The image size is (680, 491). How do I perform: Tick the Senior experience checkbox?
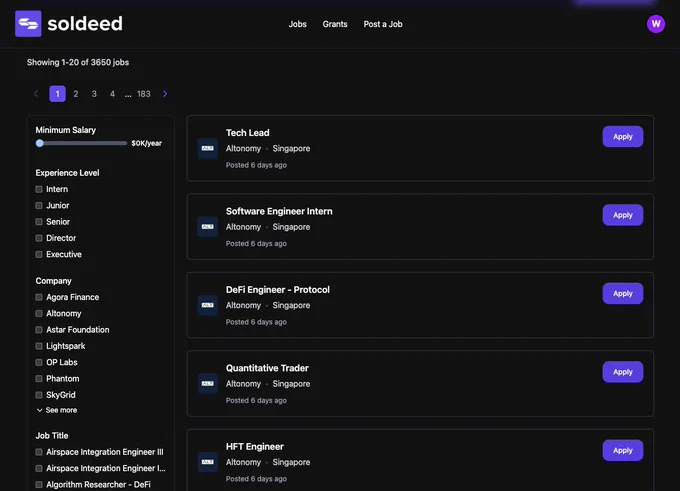39,222
